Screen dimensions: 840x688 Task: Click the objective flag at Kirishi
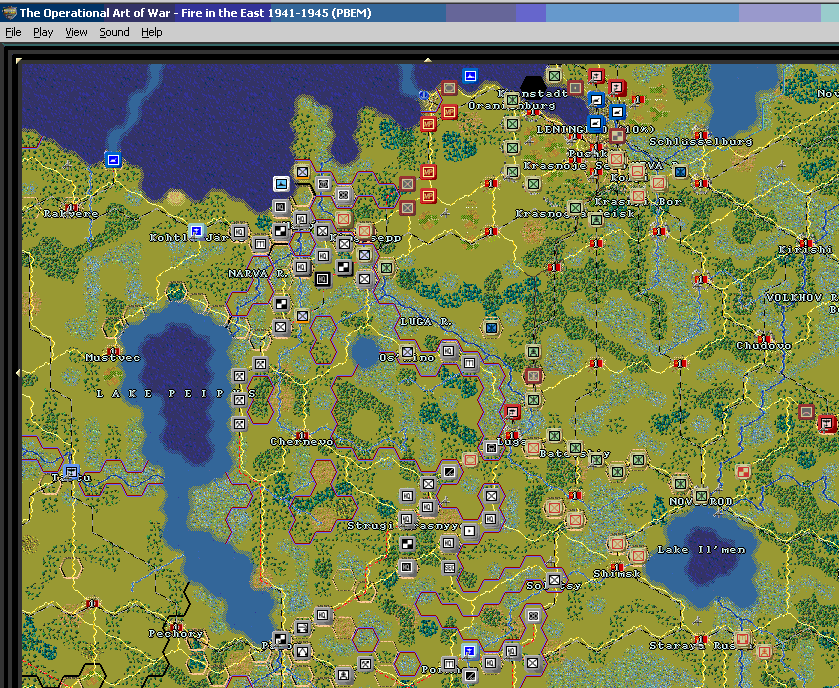[805, 243]
